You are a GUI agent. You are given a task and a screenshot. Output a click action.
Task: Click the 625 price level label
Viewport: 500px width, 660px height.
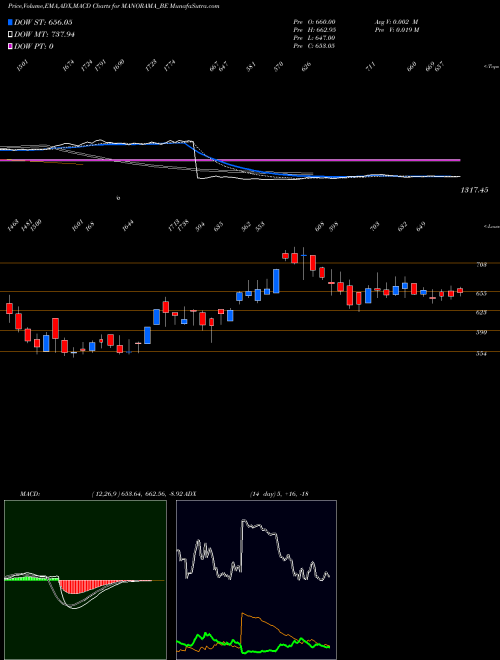pos(481,312)
